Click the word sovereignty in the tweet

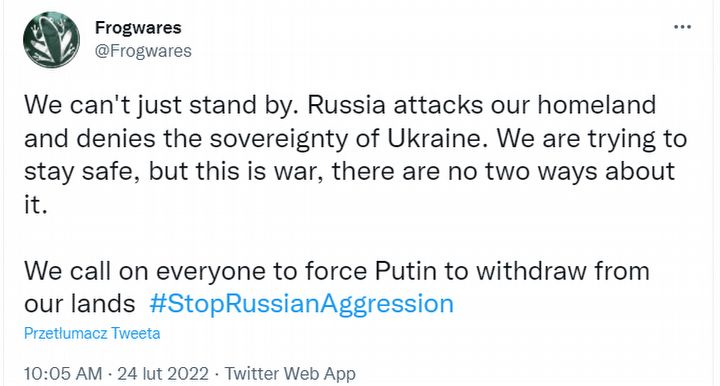[x=279, y=139]
